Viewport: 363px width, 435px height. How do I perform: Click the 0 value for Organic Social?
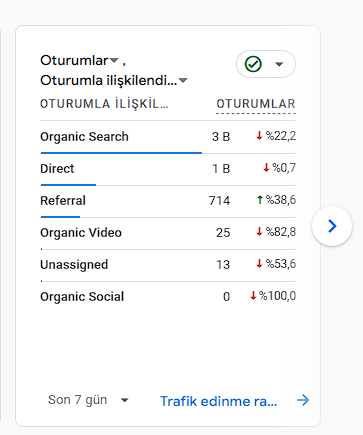227,297
